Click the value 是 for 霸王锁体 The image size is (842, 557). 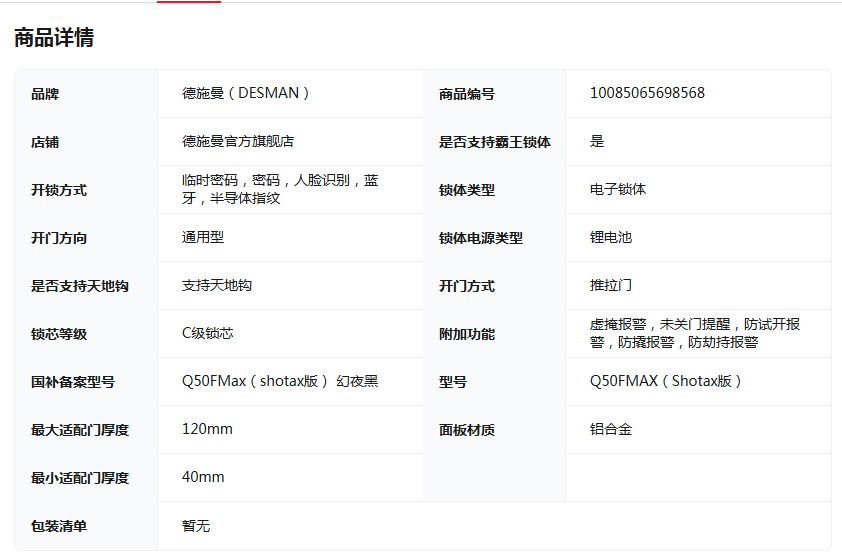tap(597, 141)
